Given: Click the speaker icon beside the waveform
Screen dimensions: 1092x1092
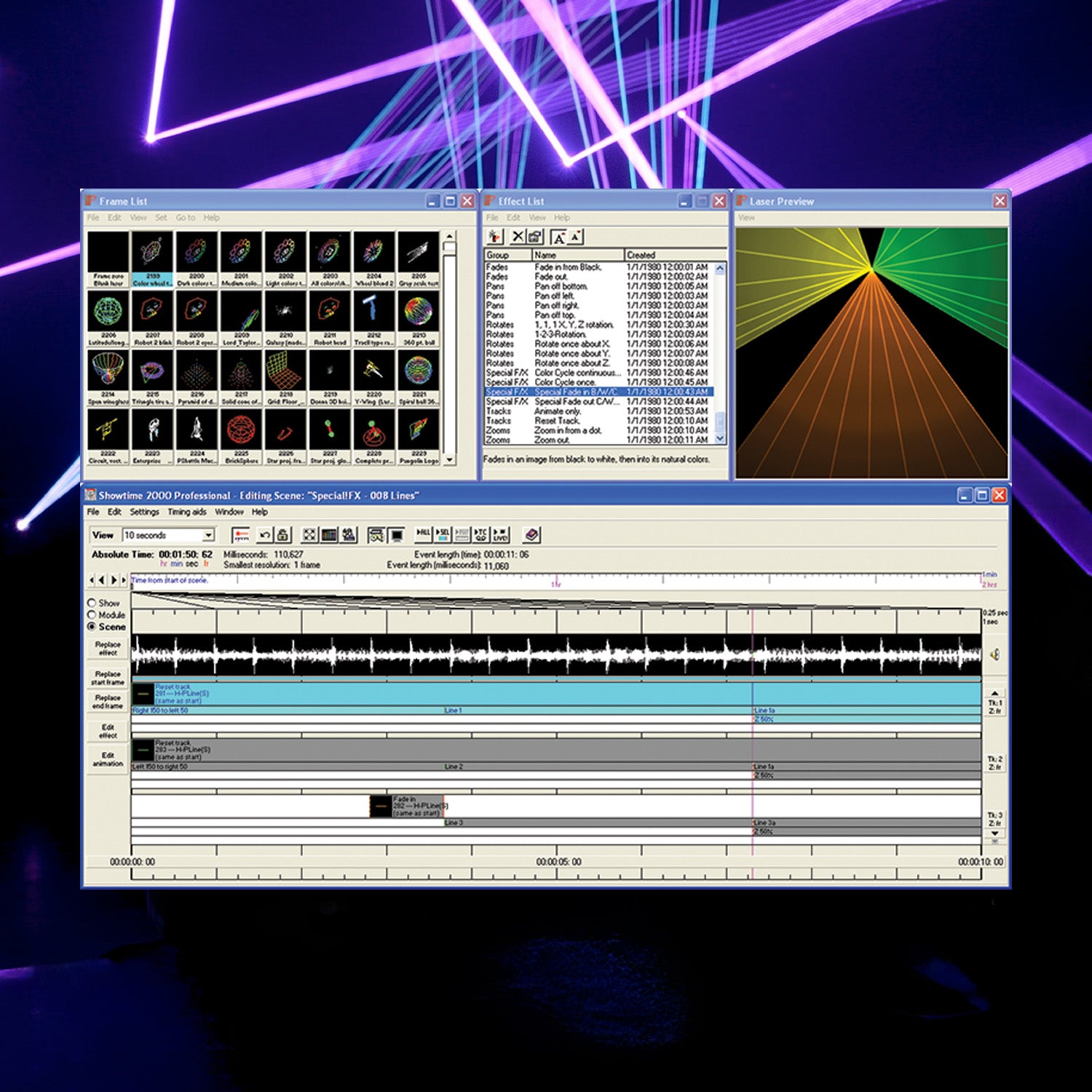Looking at the screenshot, I should pyautogui.click(x=994, y=654).
